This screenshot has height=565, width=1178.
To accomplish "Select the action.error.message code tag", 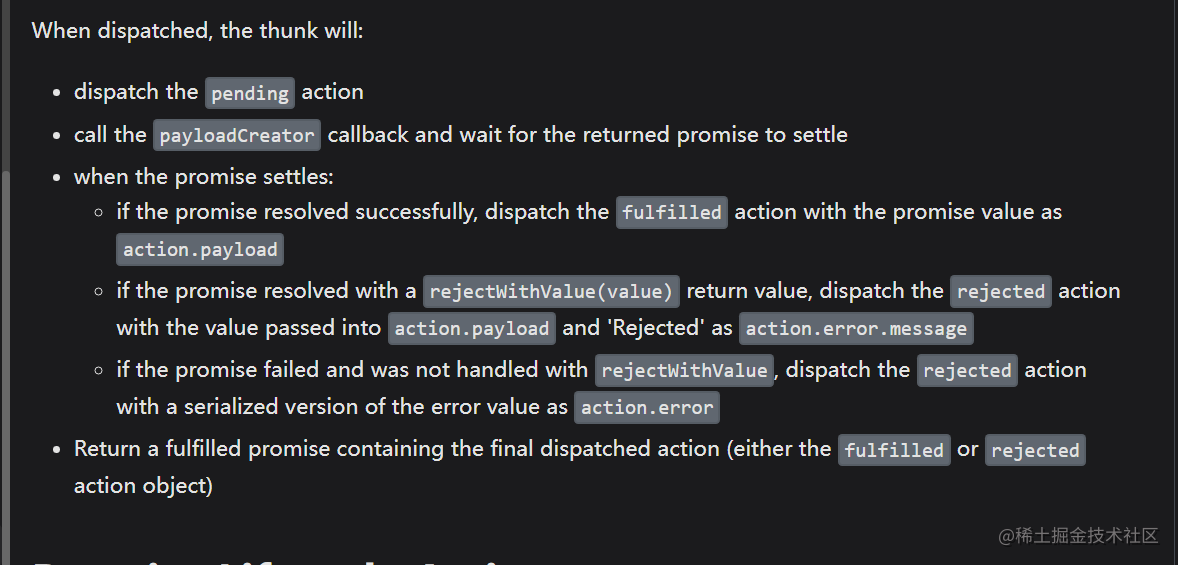I will click(856, 329).
